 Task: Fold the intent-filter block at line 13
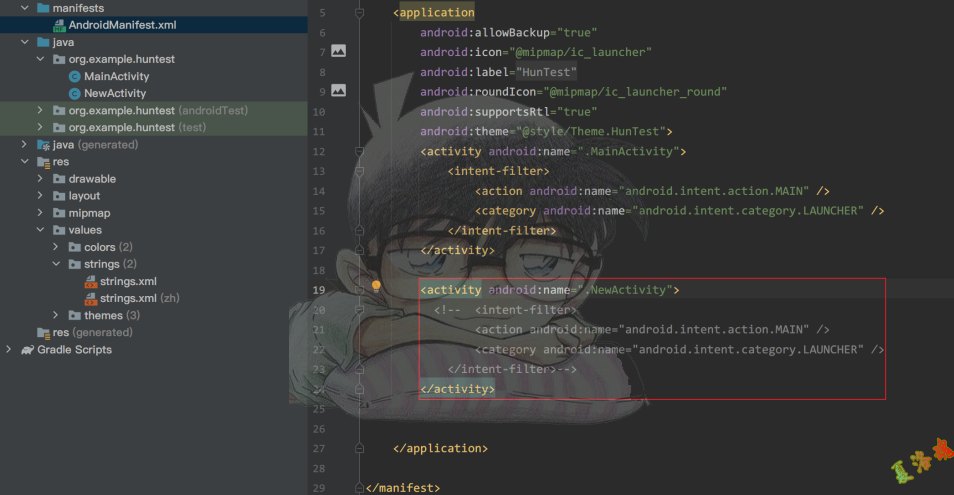358,171
